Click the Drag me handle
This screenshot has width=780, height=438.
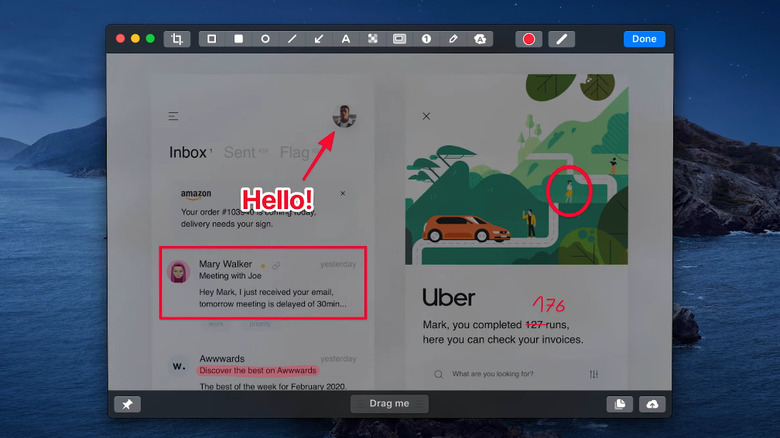[390, 404]
